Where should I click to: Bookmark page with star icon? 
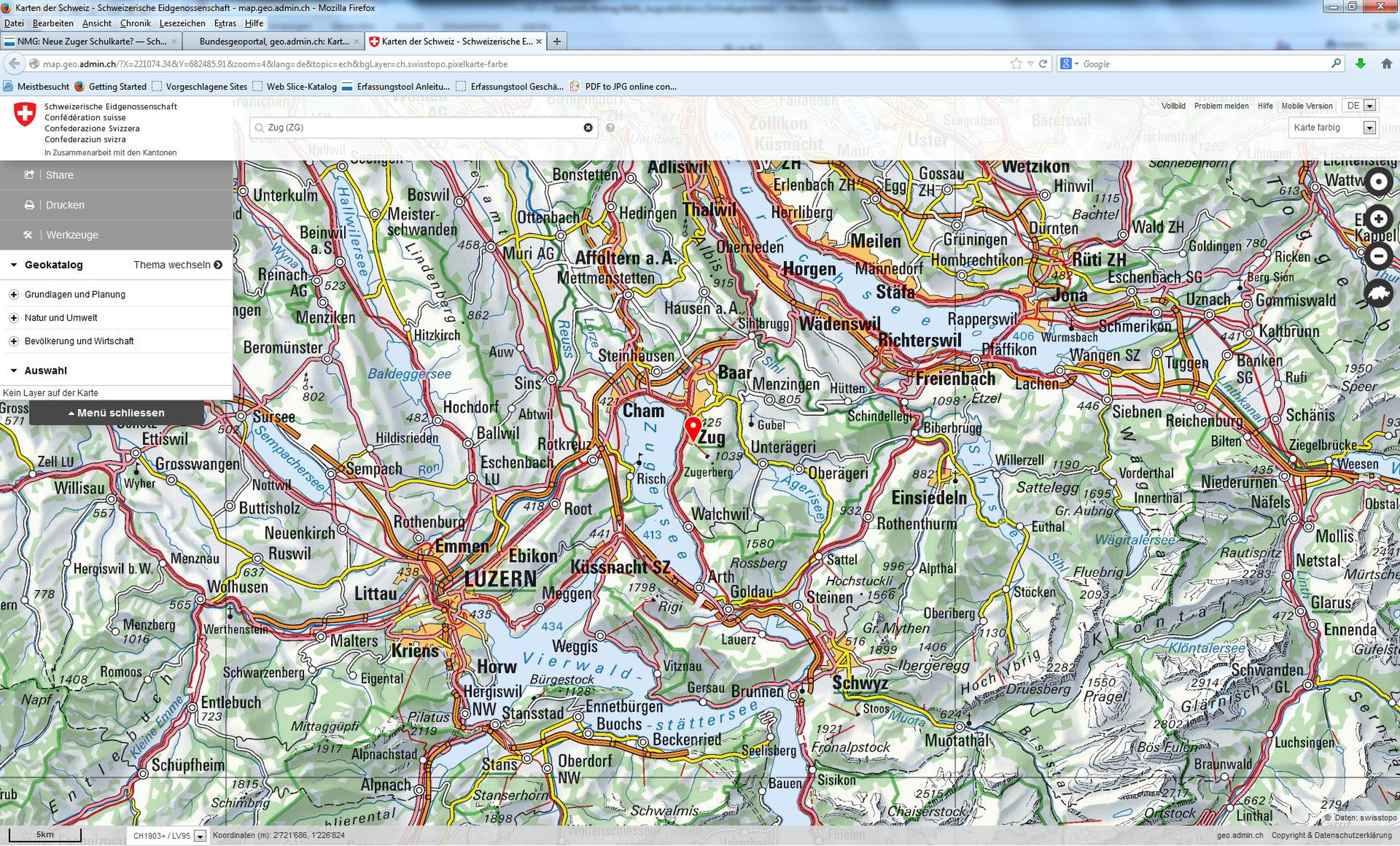point(1016,63)
